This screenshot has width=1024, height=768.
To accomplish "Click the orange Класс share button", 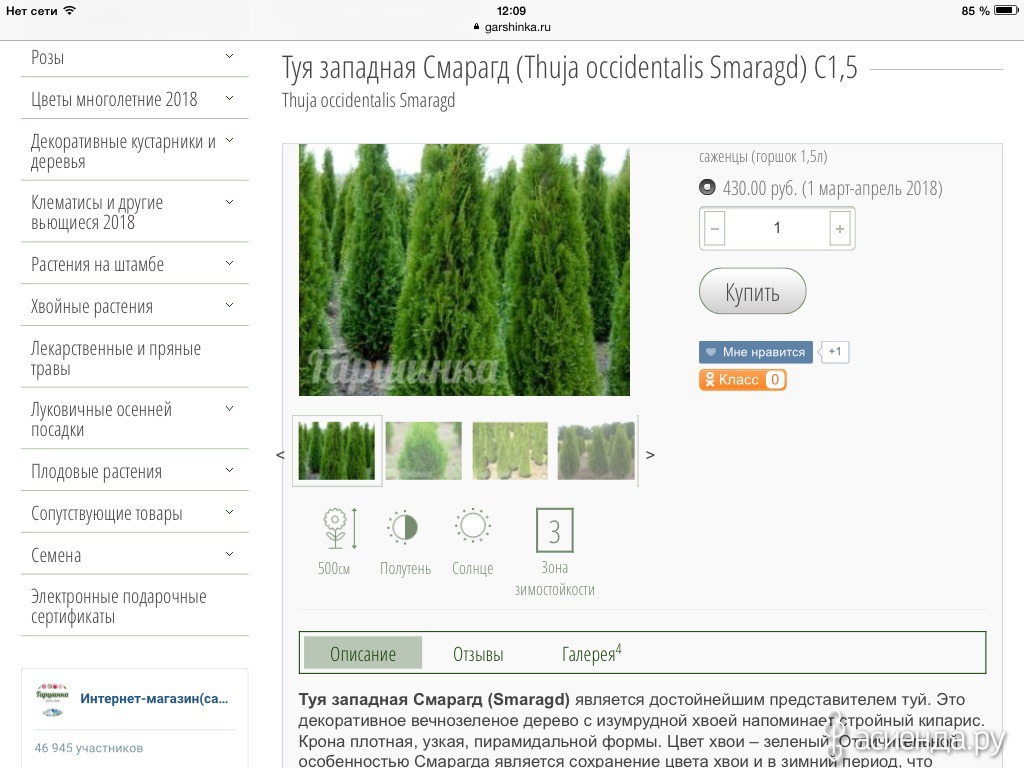I will (743, 379).
